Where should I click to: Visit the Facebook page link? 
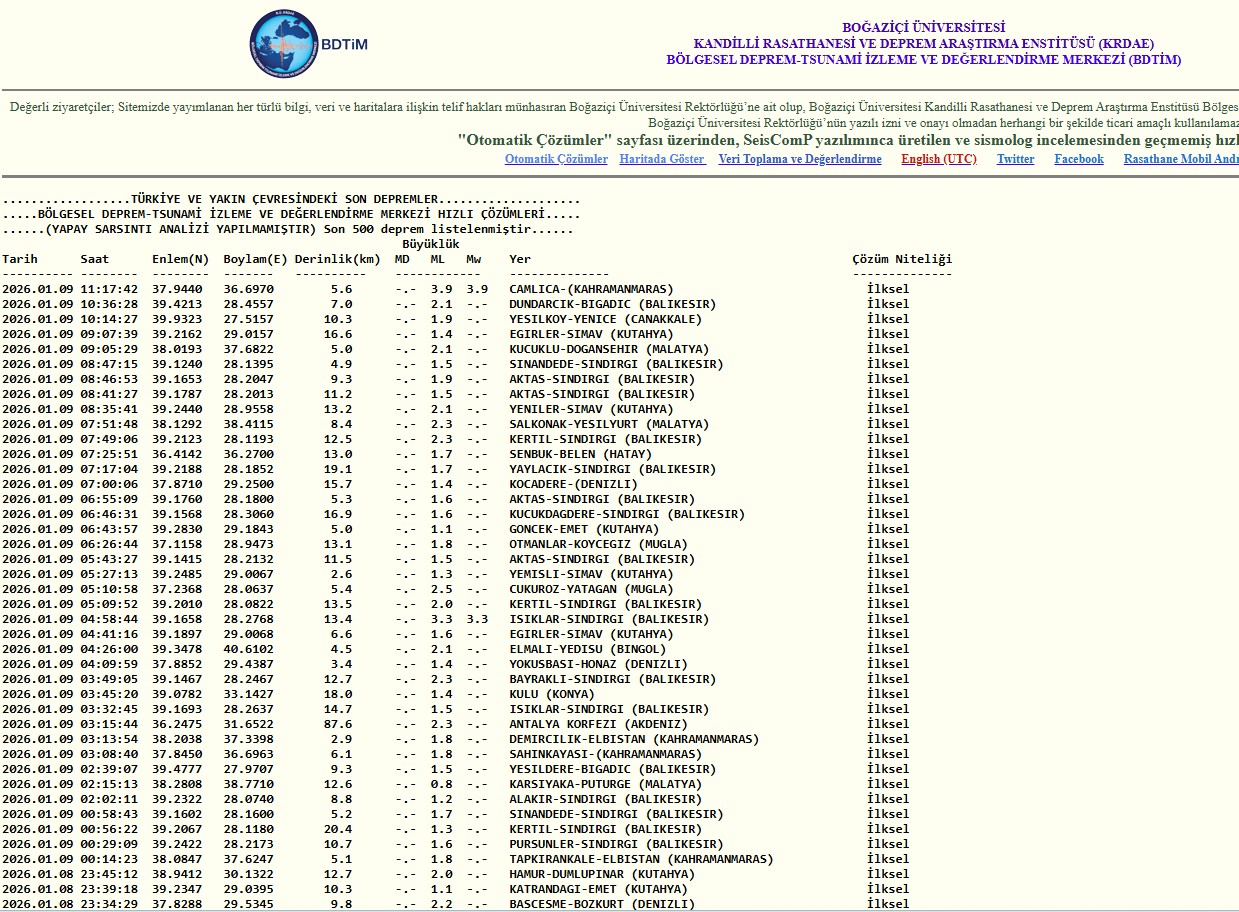1079,159
